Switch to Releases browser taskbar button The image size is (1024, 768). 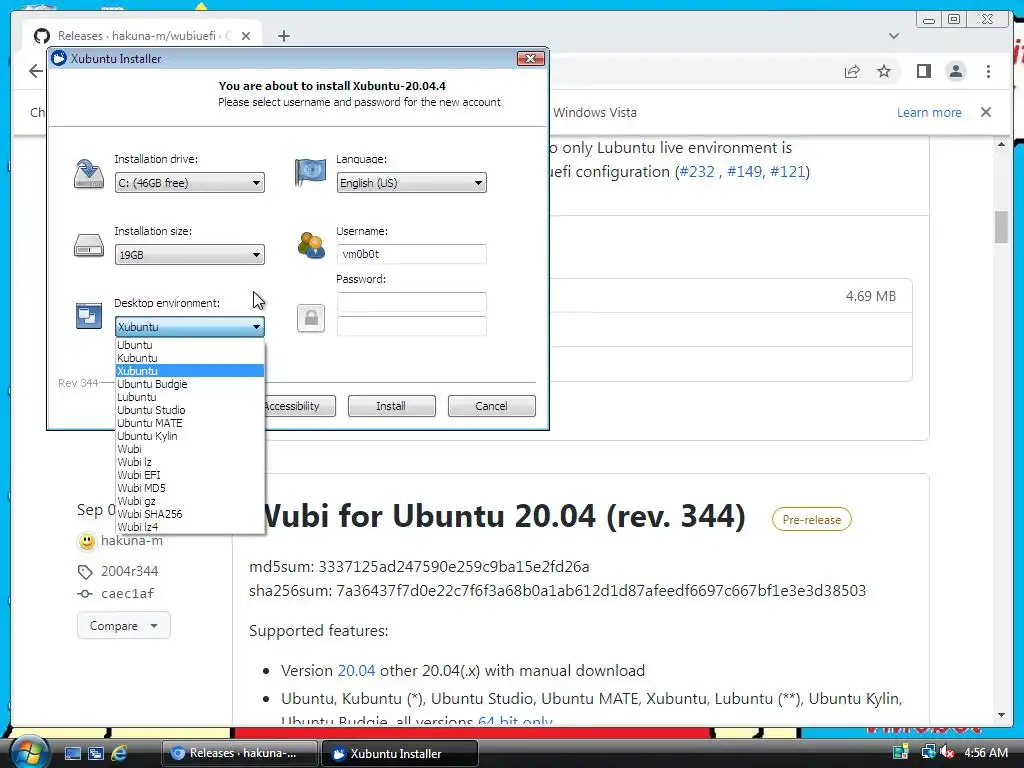(239, 753)
